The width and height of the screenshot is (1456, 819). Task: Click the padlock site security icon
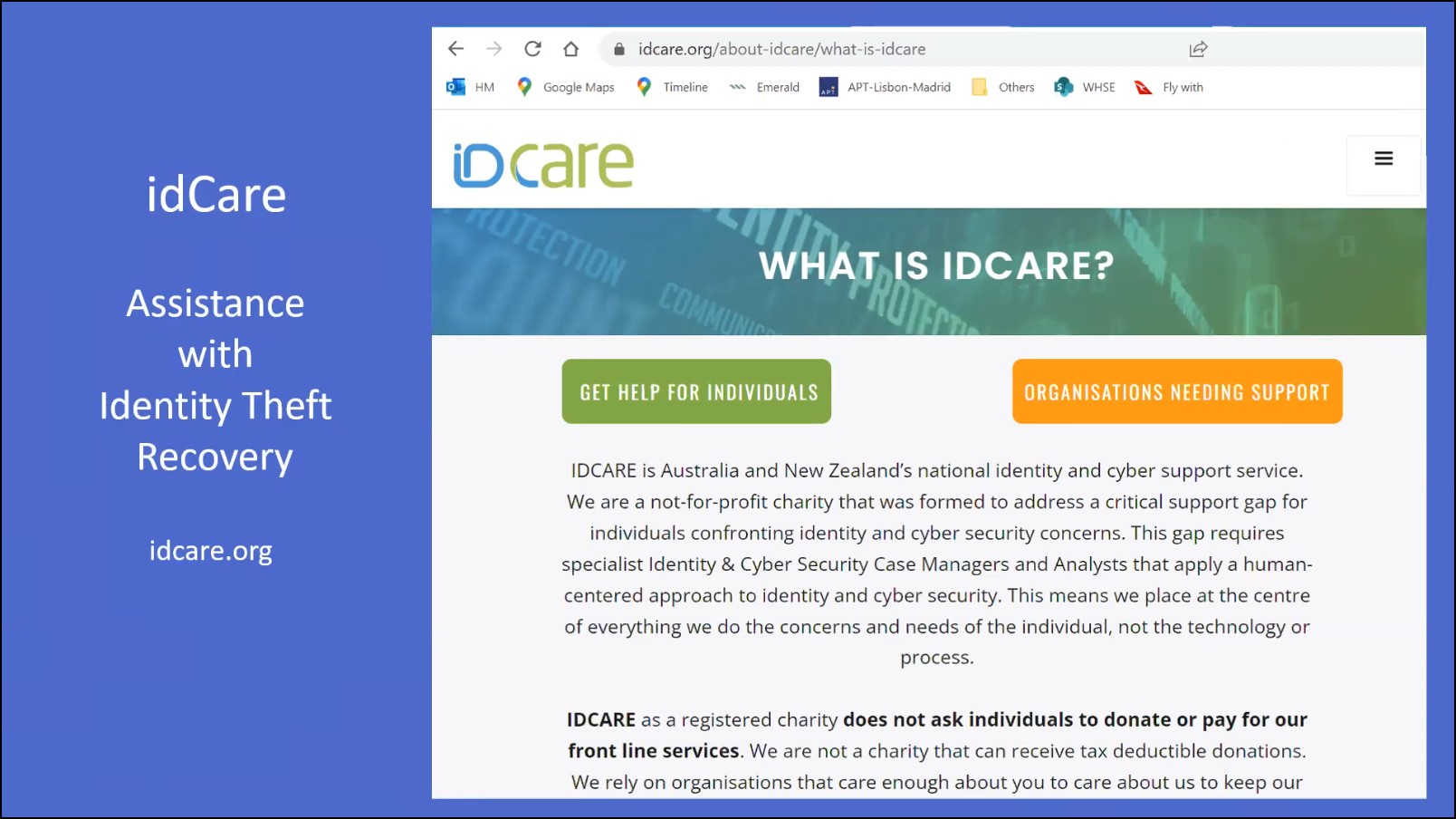point(619,50)
